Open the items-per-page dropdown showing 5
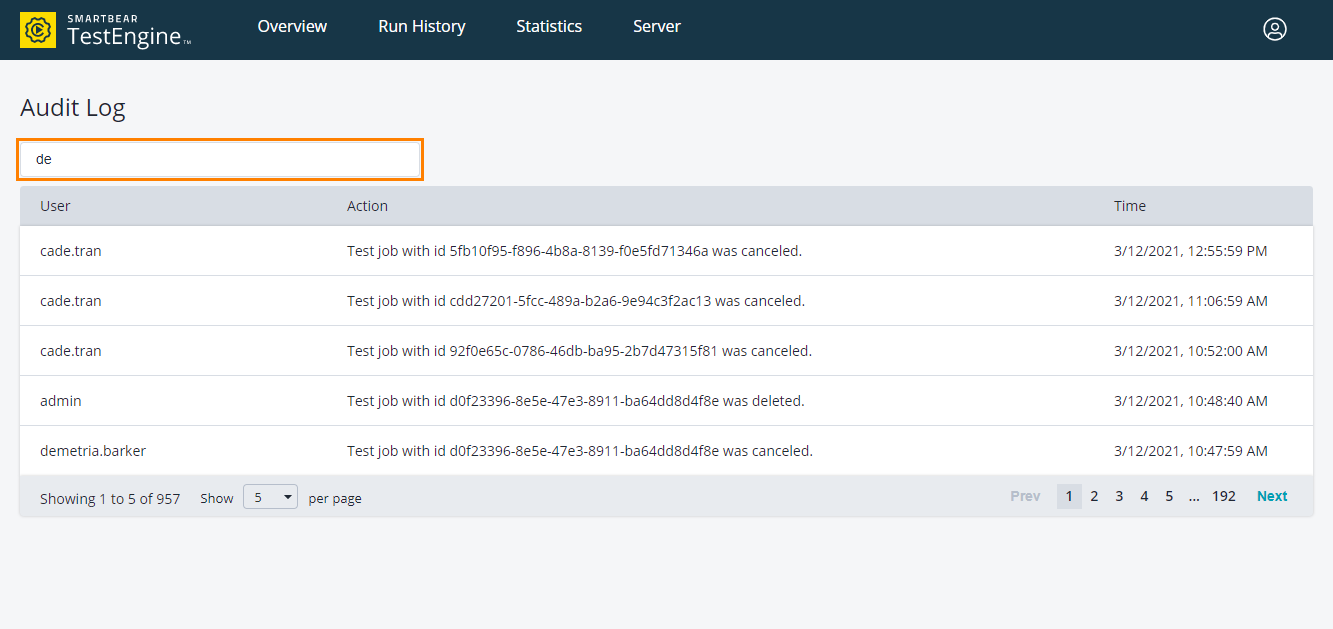Image resolution: width=1333 pixels, height=629 pixels. pos(270,497)
